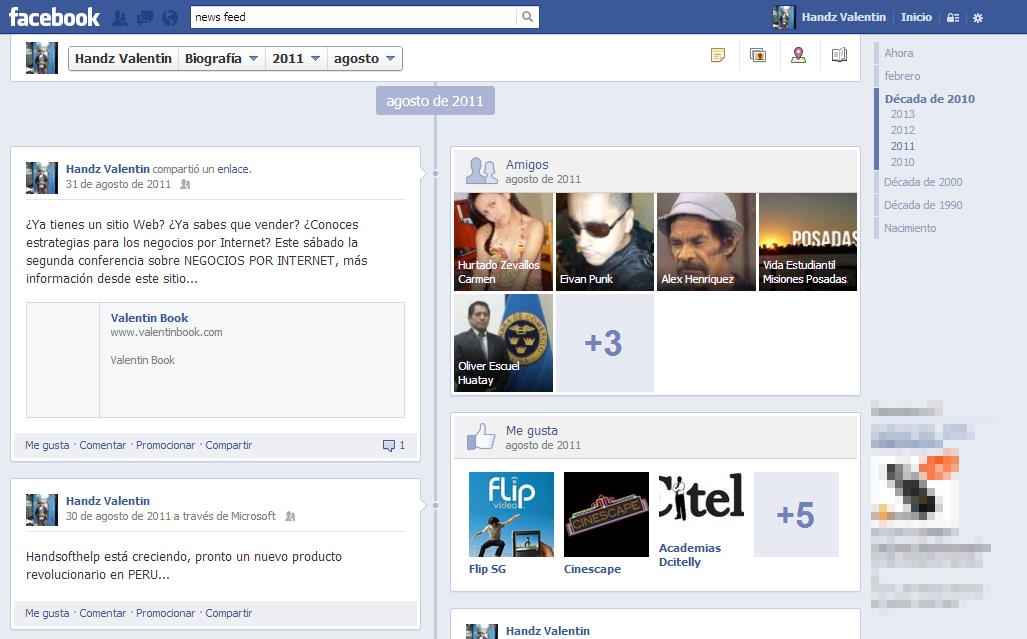The height and width of the screenshot is (639, 1027).
Task: Open the 2011 year dropdown
Action: [296, 59]
